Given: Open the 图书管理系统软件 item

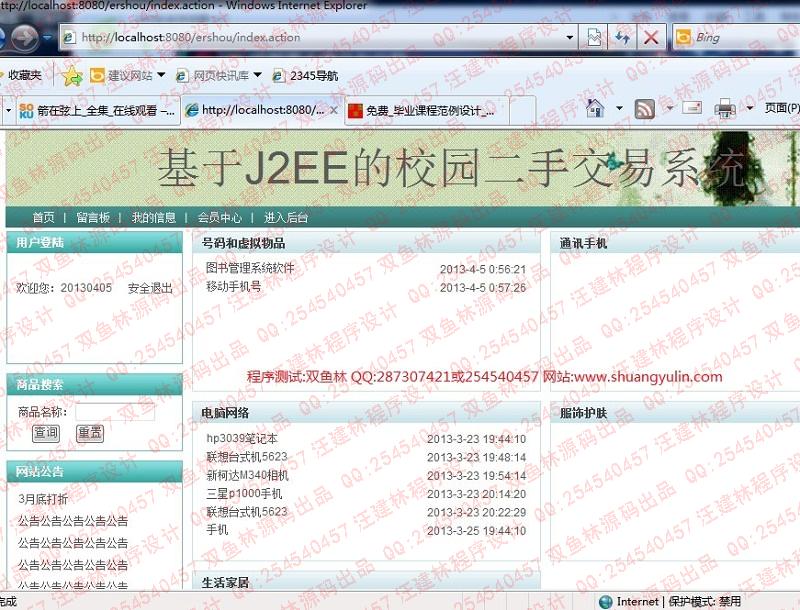Looking at the screenshot, I should (x=250, y=268).
